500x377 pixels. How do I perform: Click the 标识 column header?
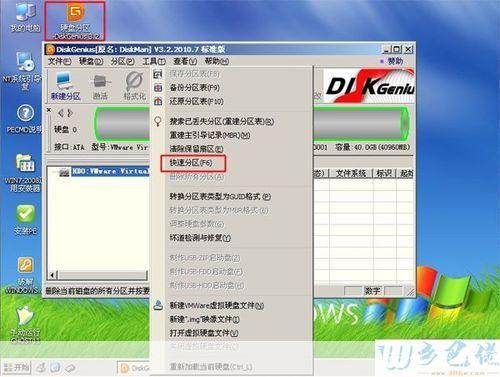point(384,173)
